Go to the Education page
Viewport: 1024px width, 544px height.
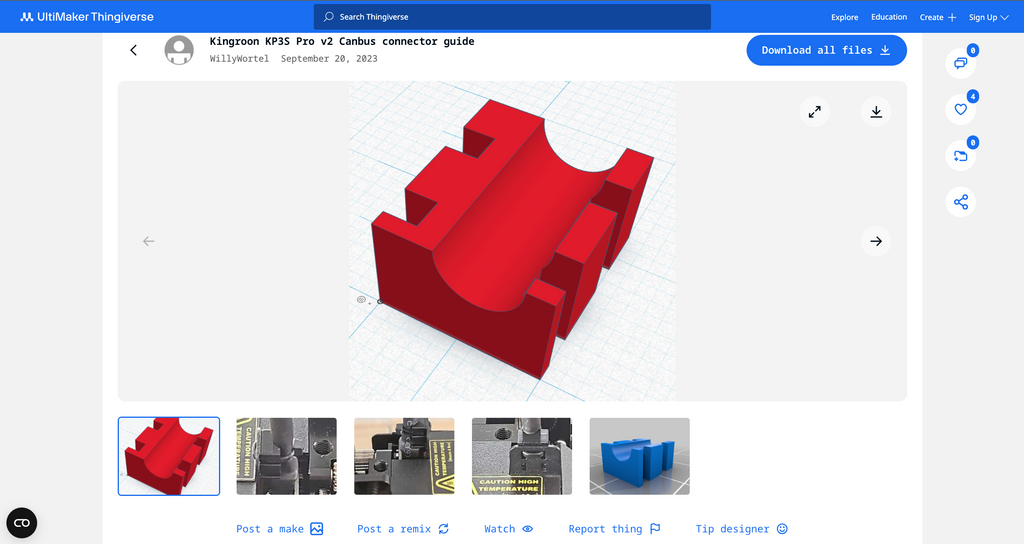point(889,17)
